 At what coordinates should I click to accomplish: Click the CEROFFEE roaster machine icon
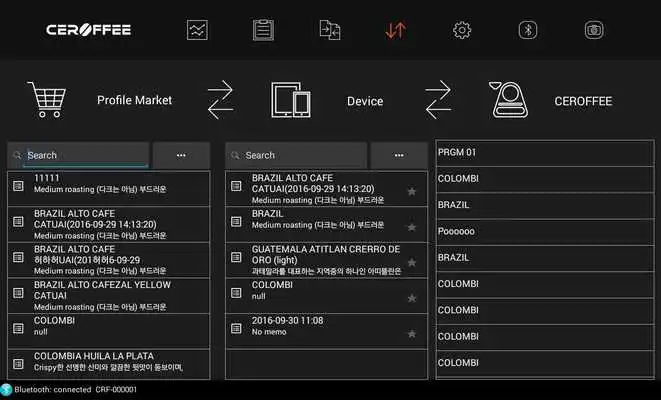pyautogui.click(x=509, y=100)
